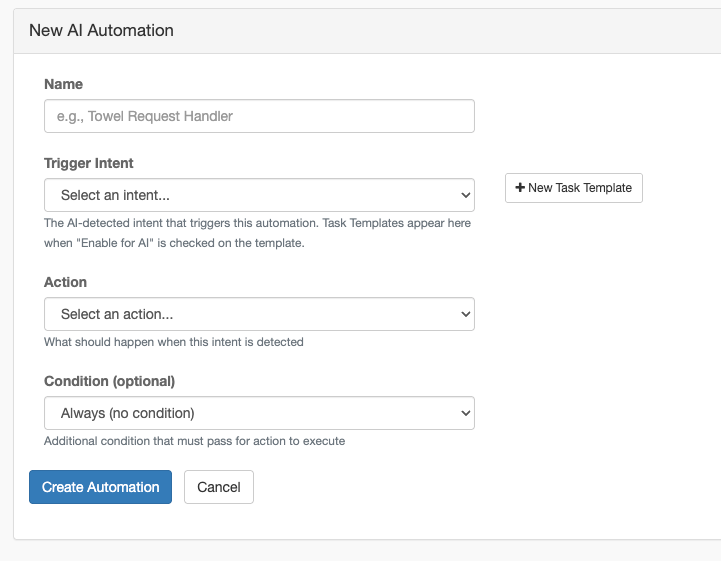
Task: Click the plus icon on New Task Template
Action: point(520,188)
